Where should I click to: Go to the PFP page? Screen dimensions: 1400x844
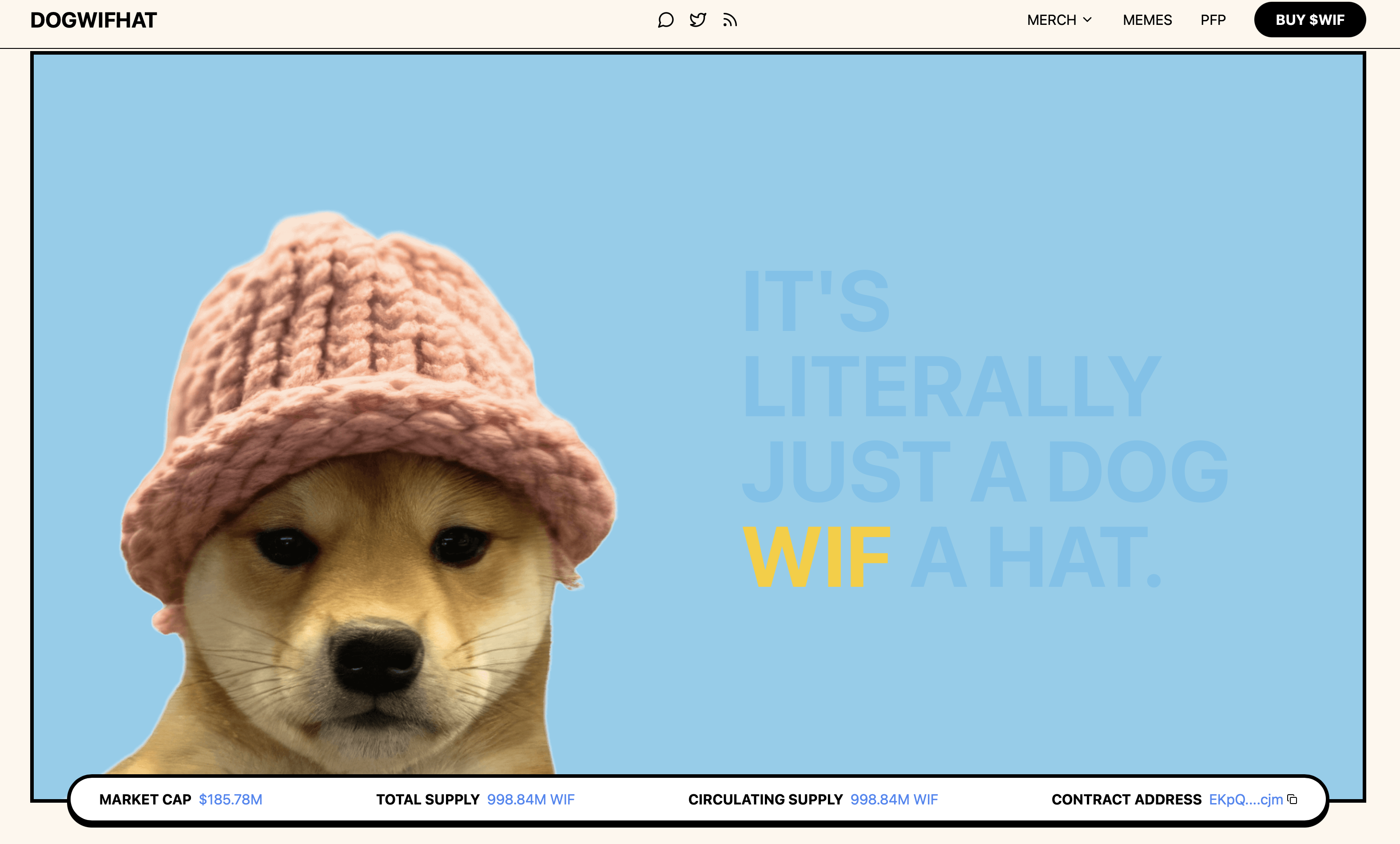tap(1213, 20)
